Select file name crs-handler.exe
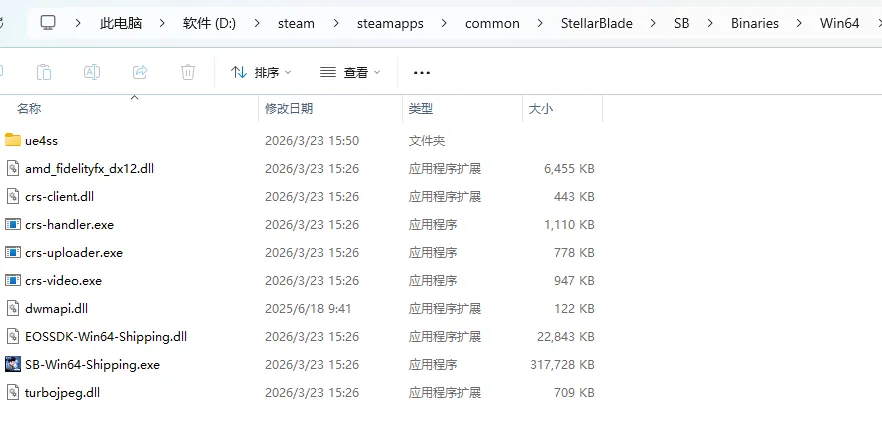 coord(69,225)
